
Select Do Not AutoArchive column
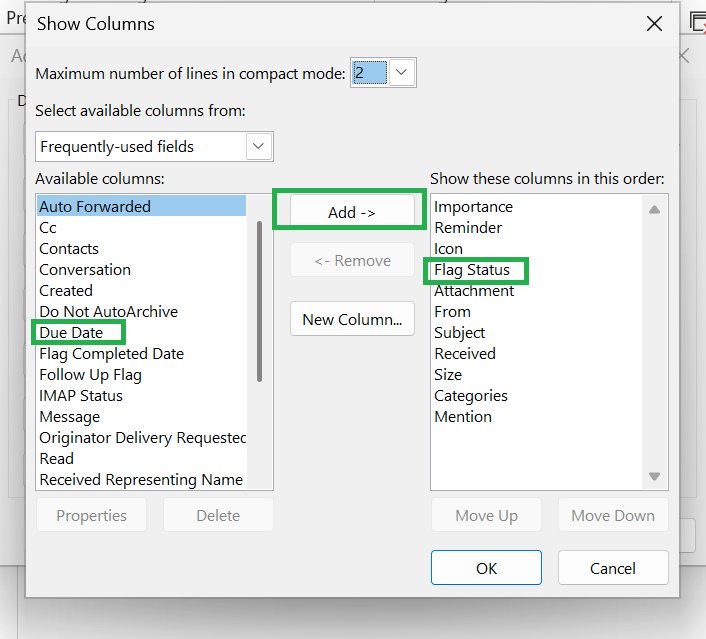click(141, 312)
